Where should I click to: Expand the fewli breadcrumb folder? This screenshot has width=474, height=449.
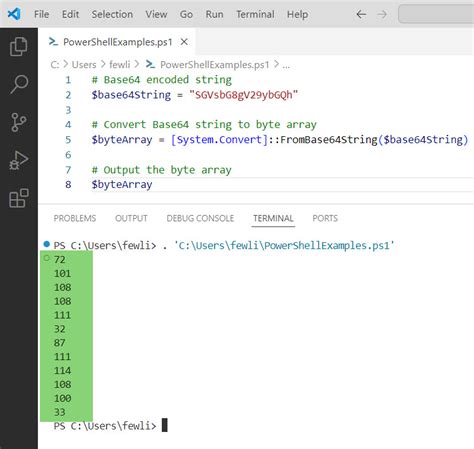coord(120,65)
